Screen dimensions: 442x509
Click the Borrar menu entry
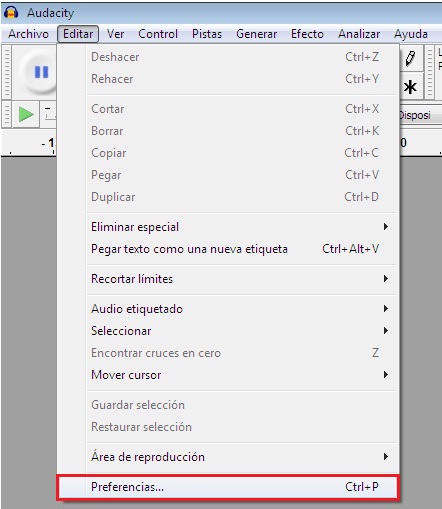click(228, 131)
